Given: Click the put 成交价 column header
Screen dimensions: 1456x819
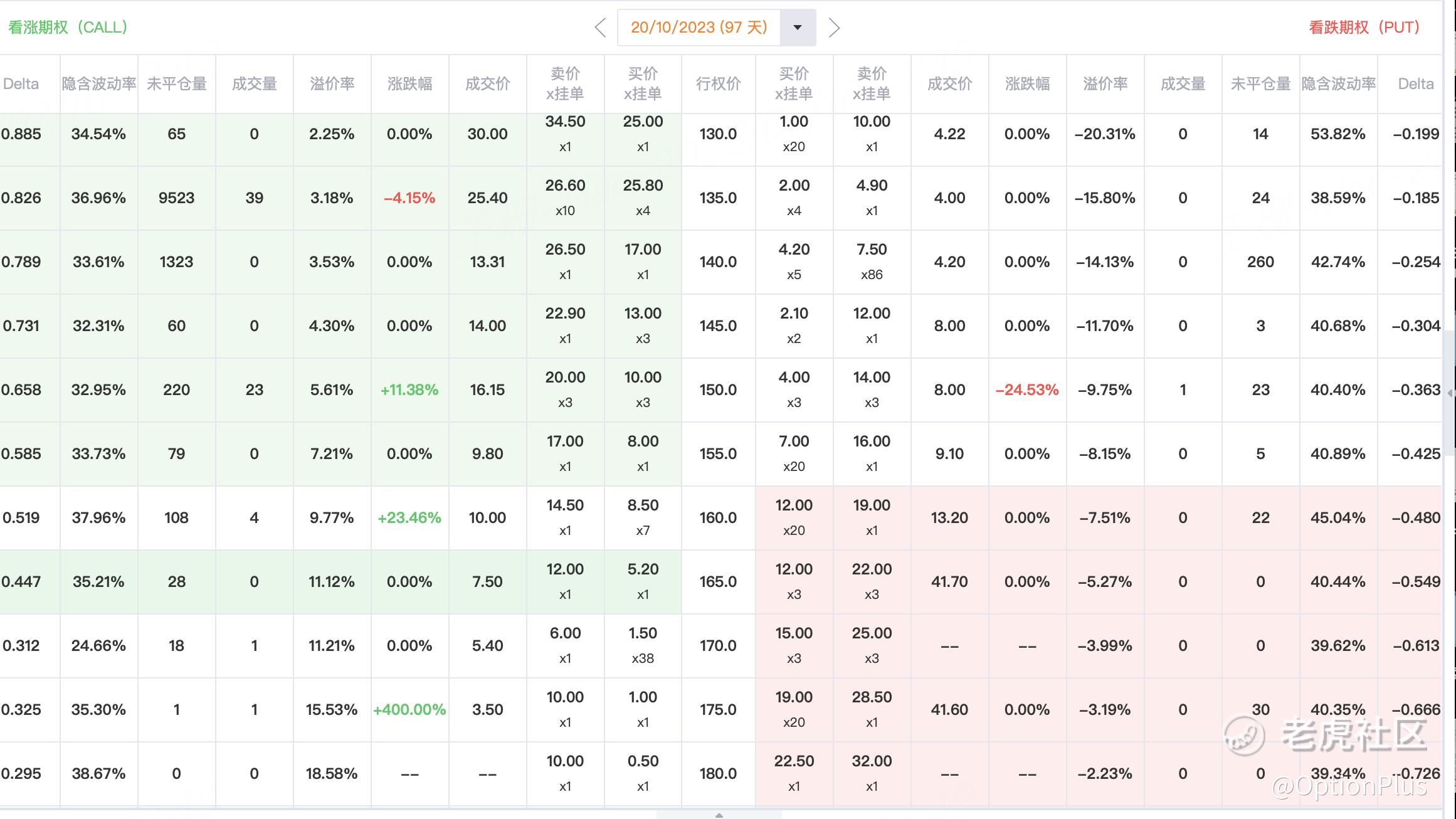Looking at the screenshot, I should pyautogui.click(x=949, y=83).
